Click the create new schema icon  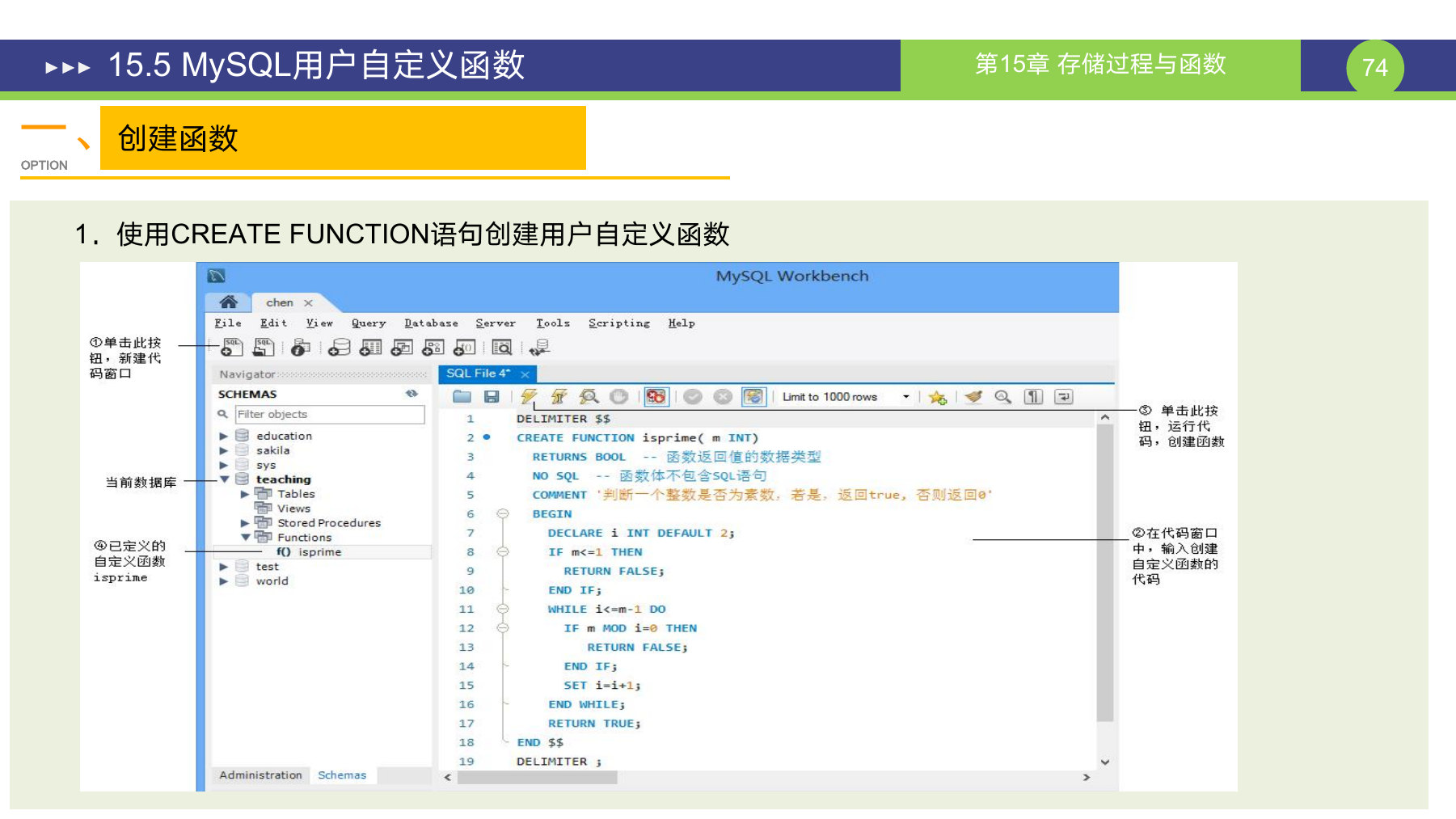(340, 347)
